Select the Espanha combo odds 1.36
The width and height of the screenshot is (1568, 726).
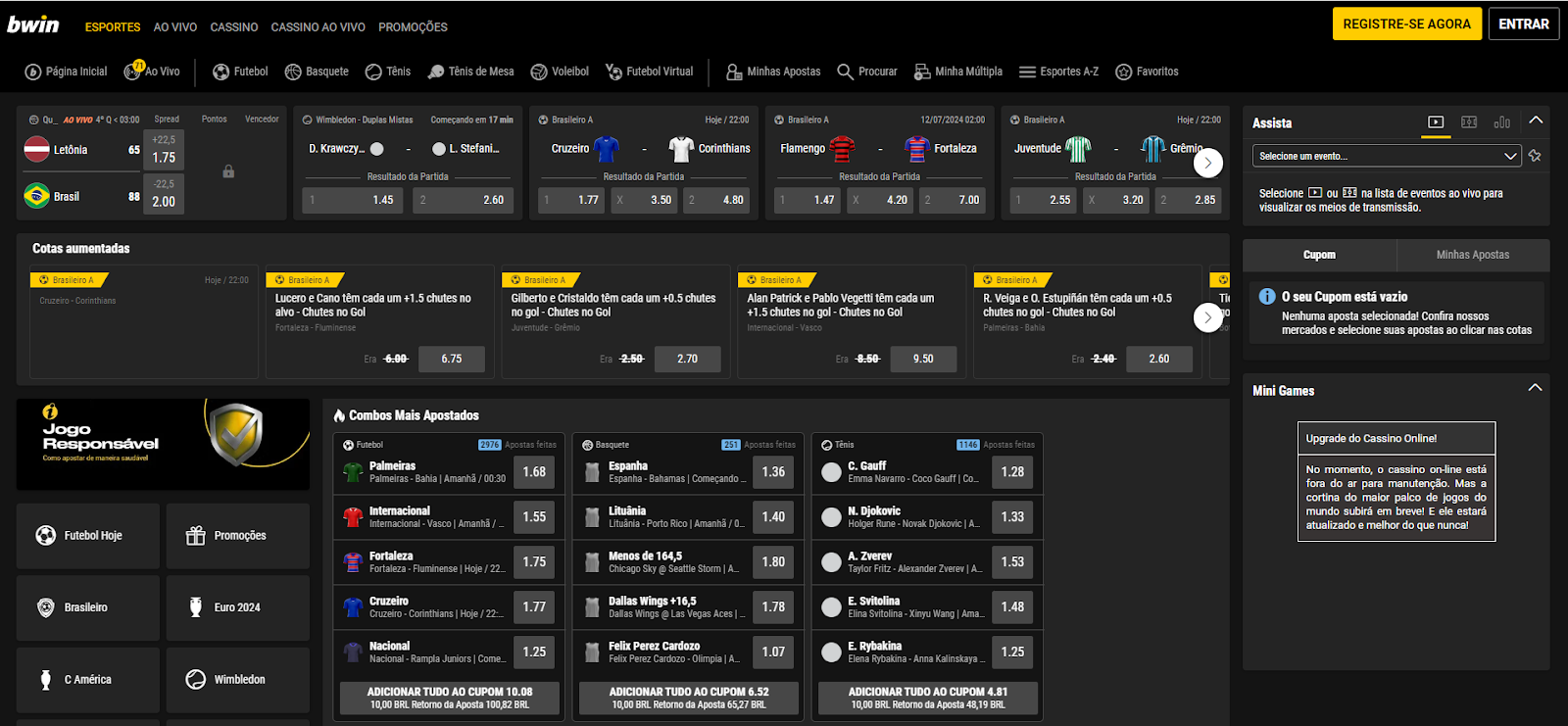[x=773, y=472]
